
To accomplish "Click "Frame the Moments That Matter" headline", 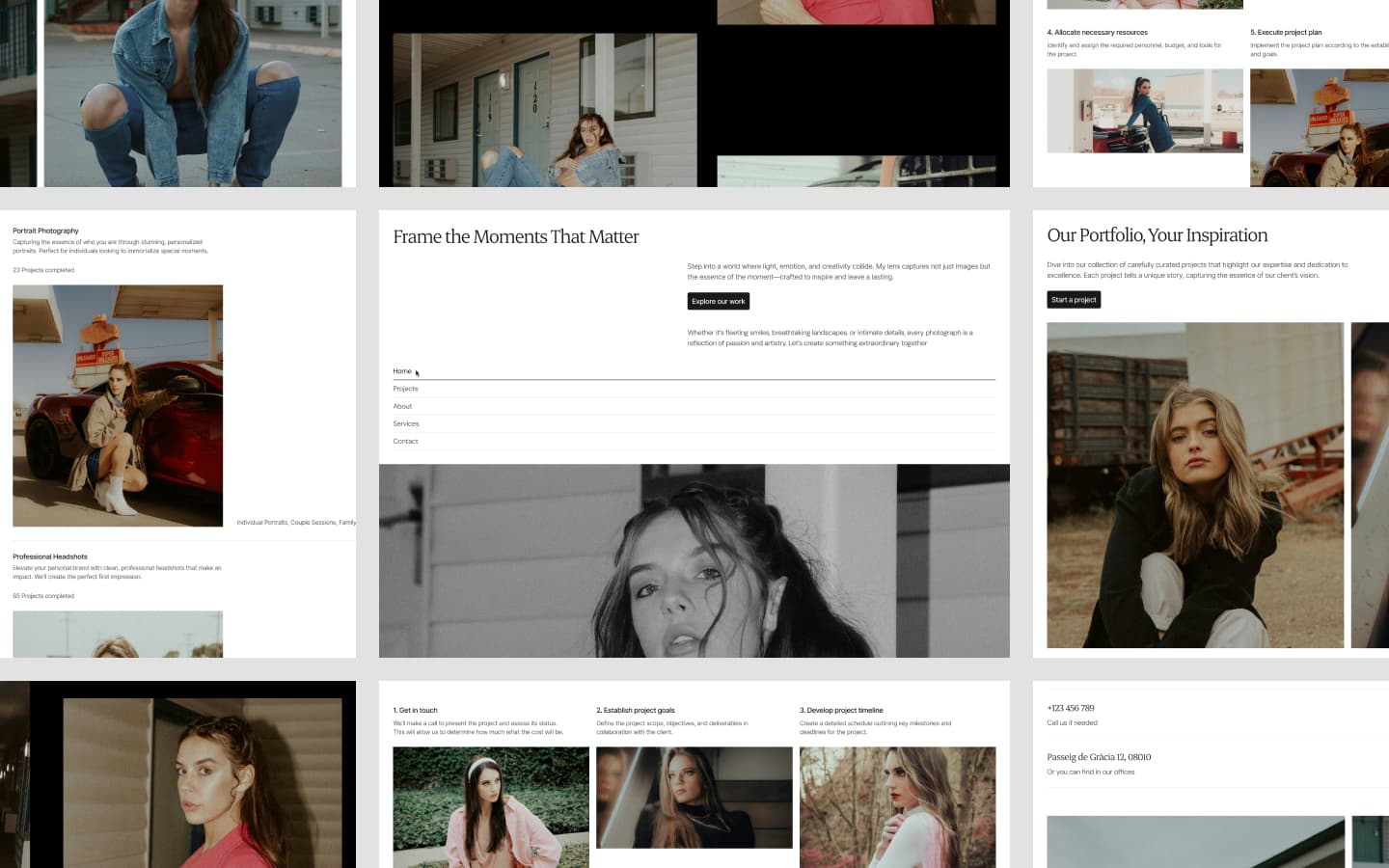I will pos(516,237).
